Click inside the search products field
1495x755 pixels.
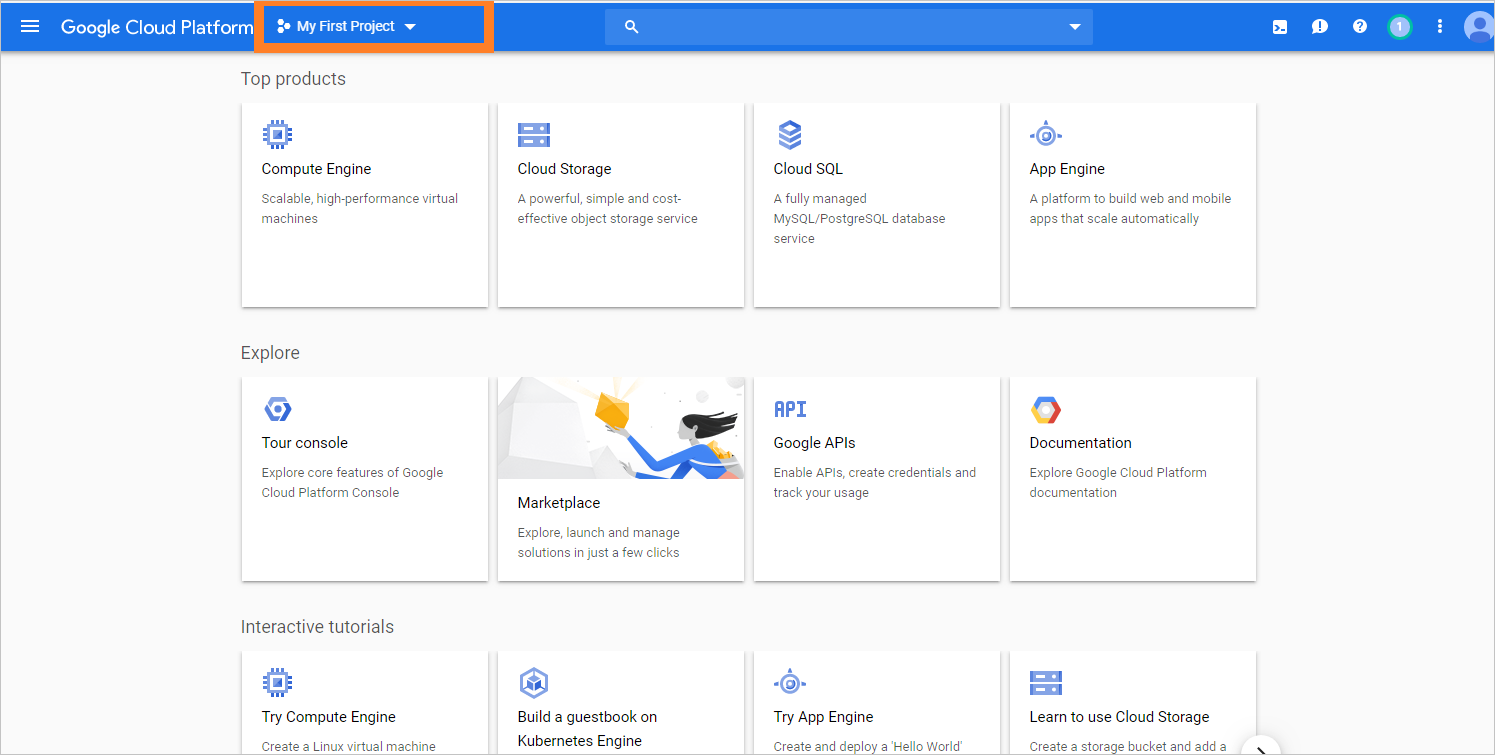pos(848,27)
